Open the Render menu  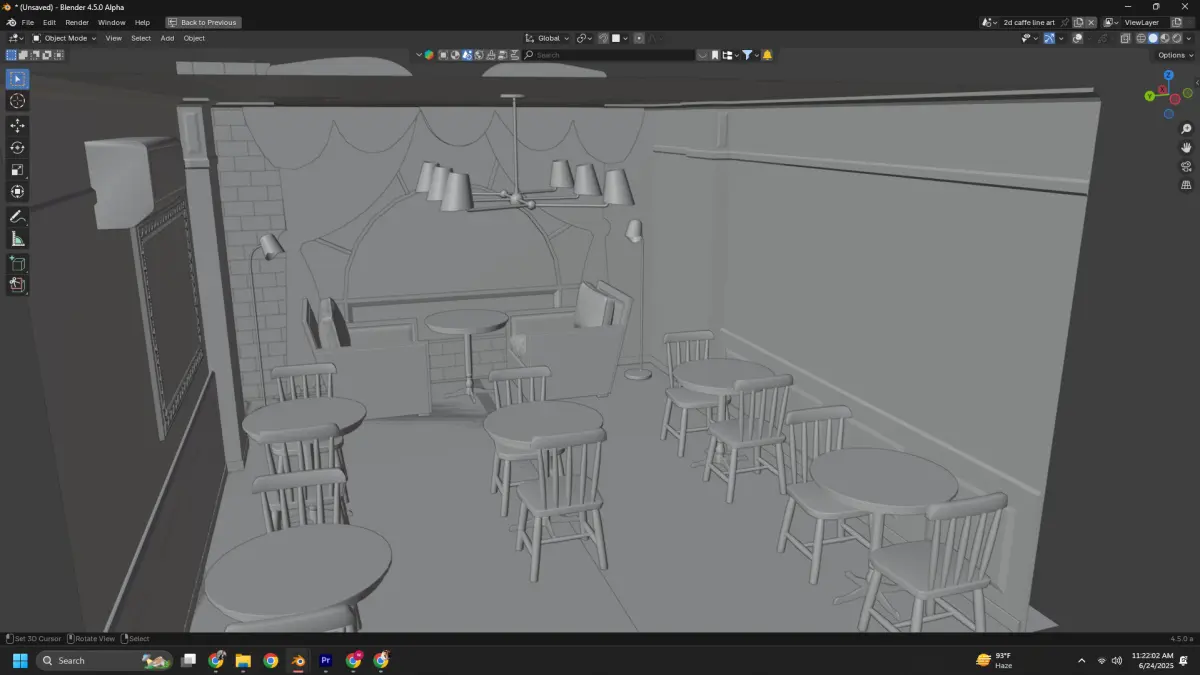coord(77,22)
